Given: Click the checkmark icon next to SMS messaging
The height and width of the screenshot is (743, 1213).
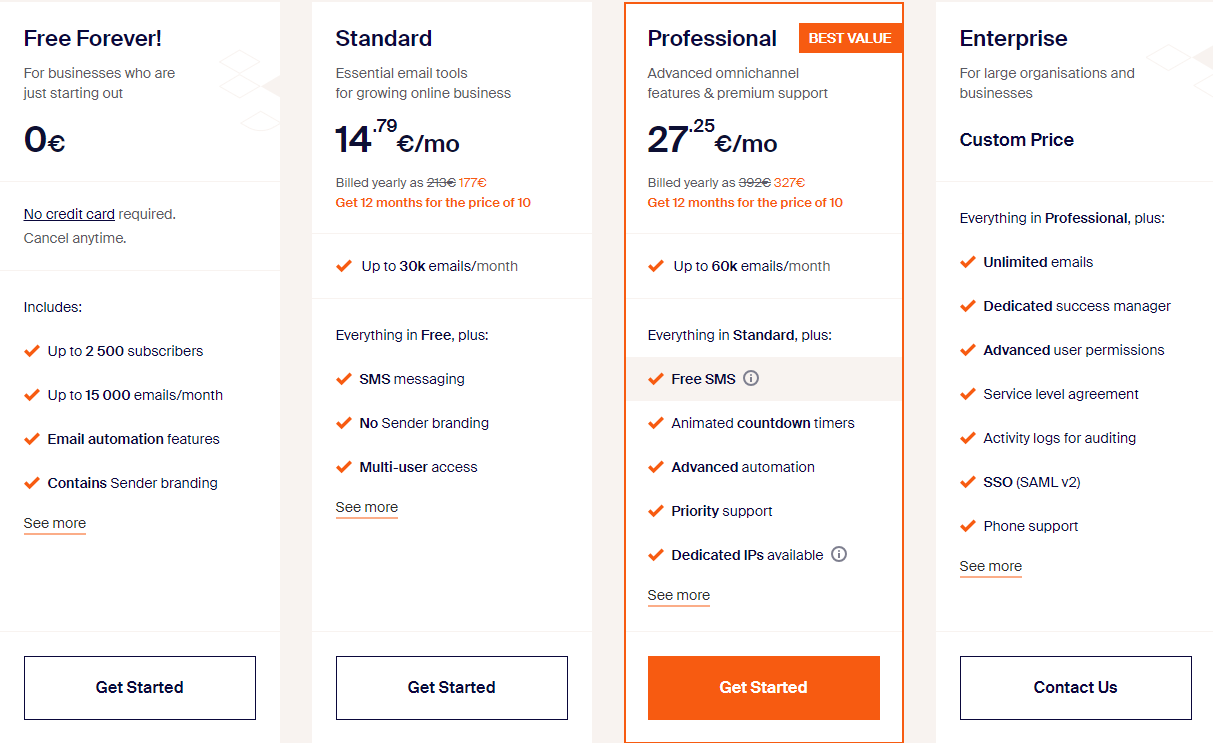Looking at the screenshot, I should 344,379.
